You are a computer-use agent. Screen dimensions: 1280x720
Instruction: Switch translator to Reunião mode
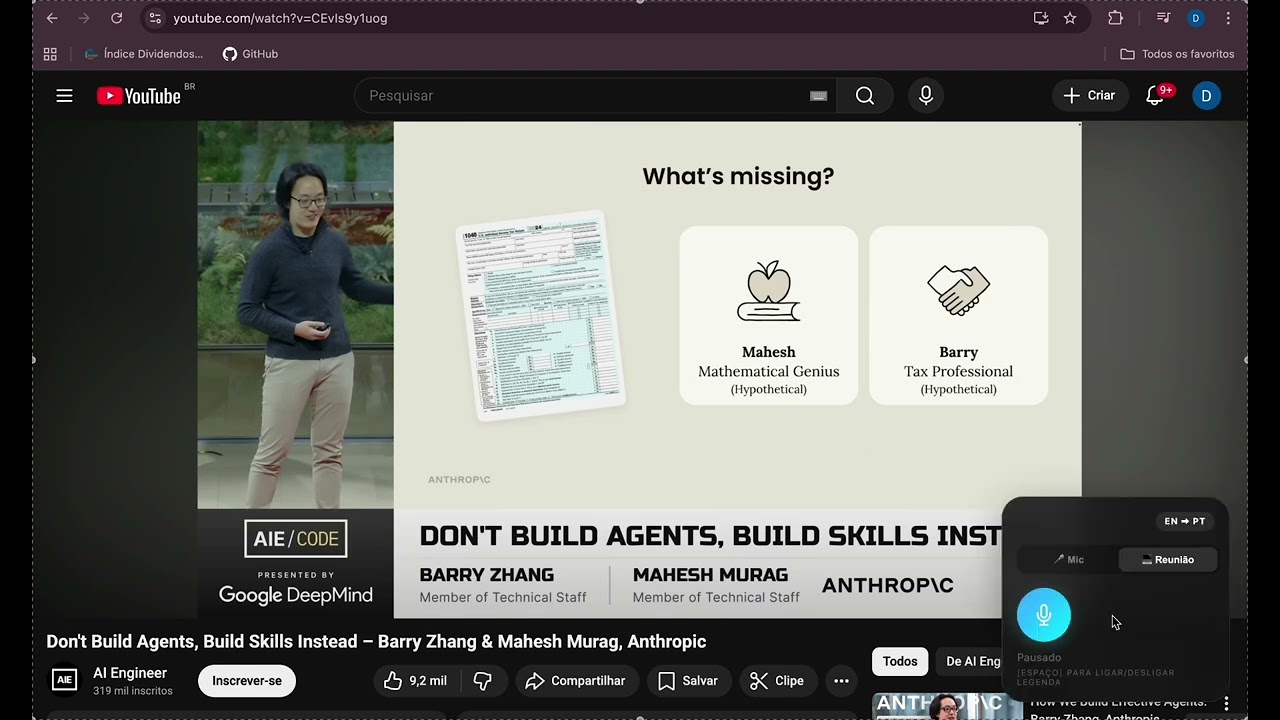1167,560
